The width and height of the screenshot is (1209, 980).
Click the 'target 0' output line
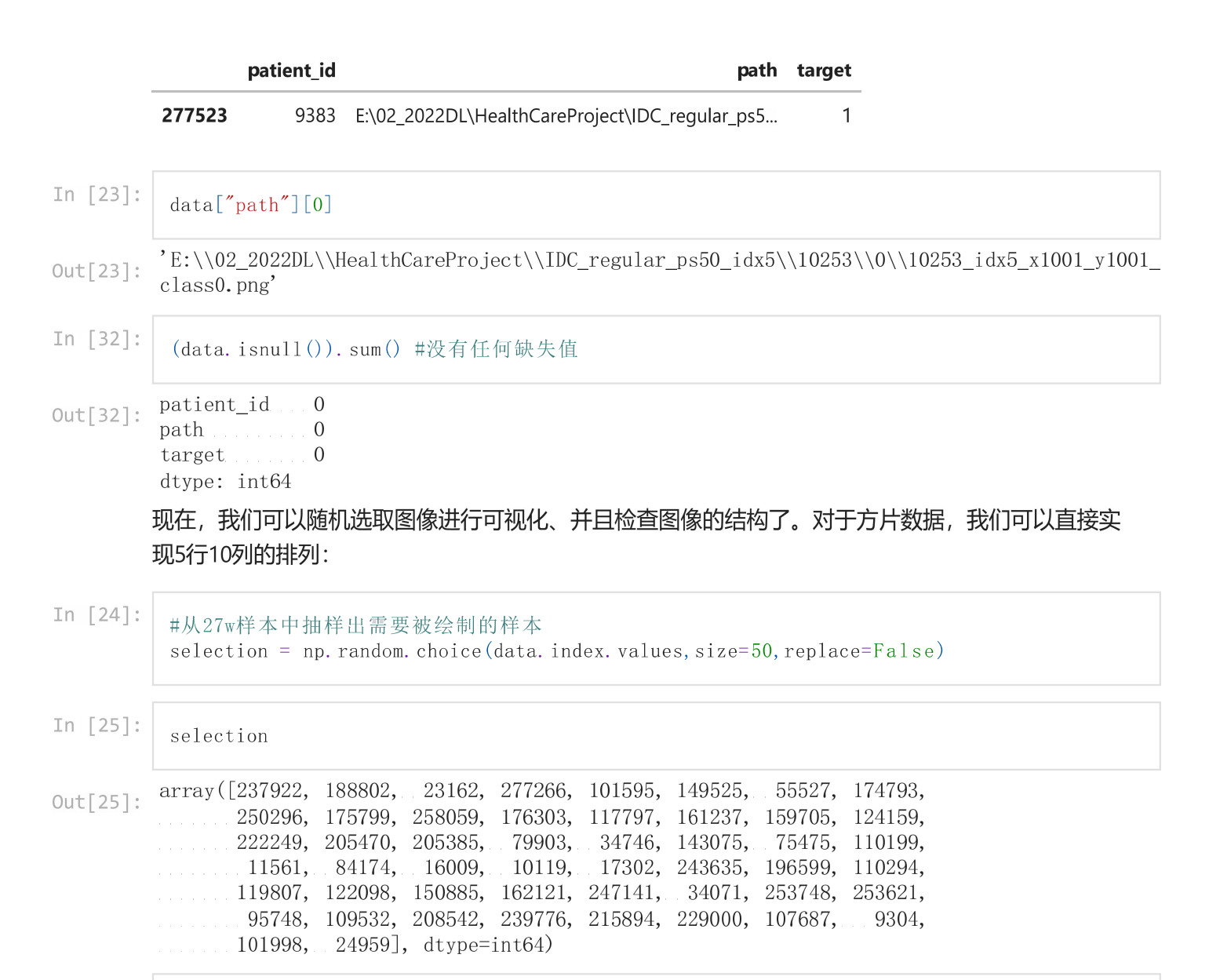coord(242,454)
